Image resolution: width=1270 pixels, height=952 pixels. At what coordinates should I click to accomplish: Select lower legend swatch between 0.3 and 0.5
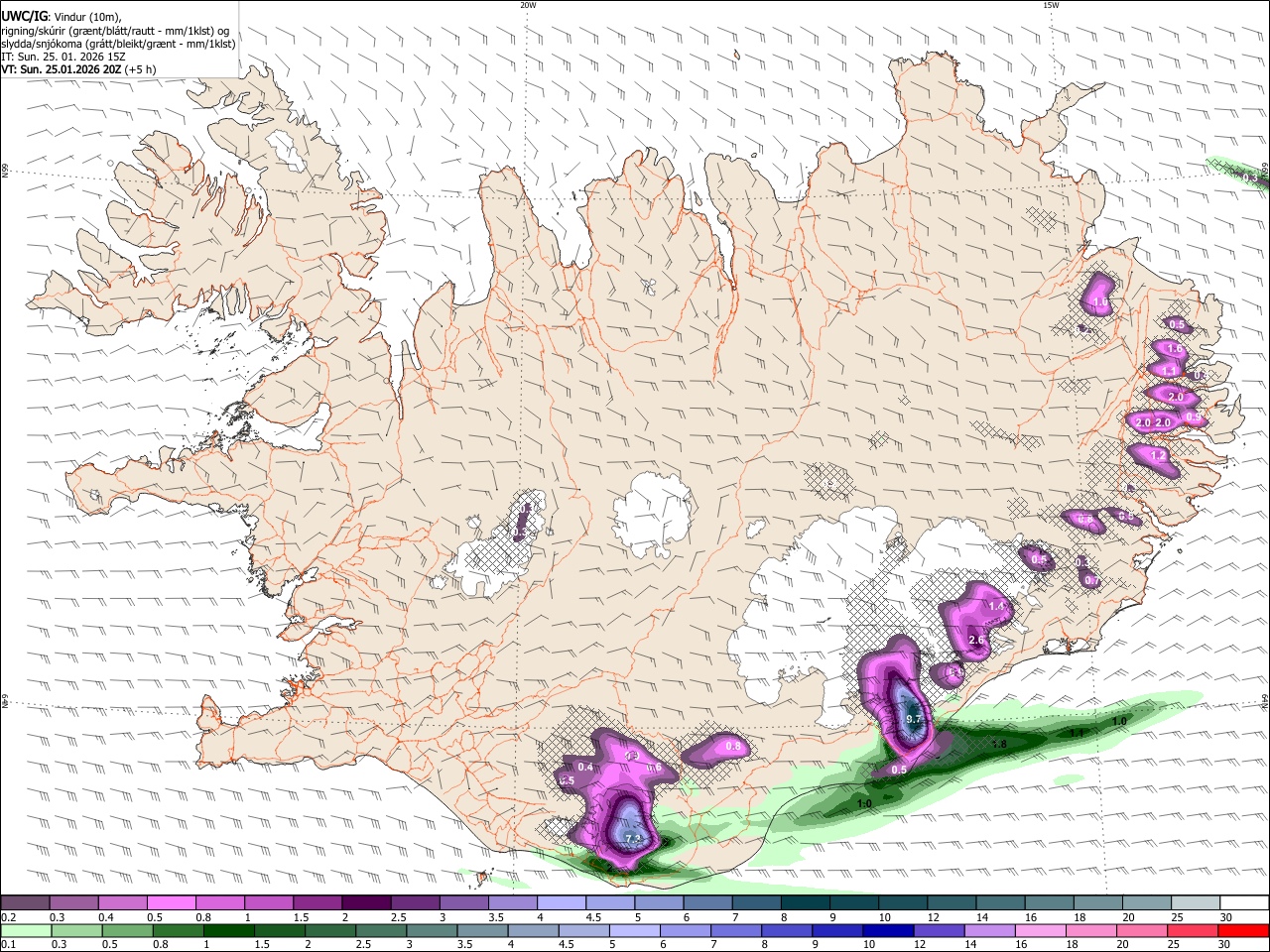coord(76,930)
